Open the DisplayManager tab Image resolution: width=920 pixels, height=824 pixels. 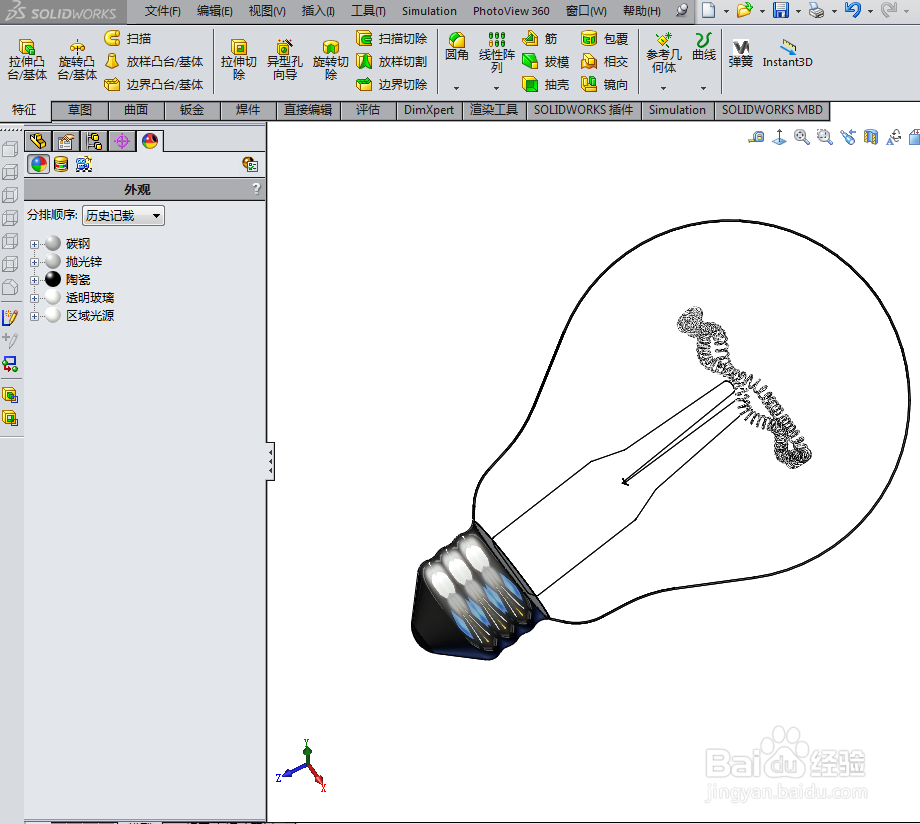150,141
